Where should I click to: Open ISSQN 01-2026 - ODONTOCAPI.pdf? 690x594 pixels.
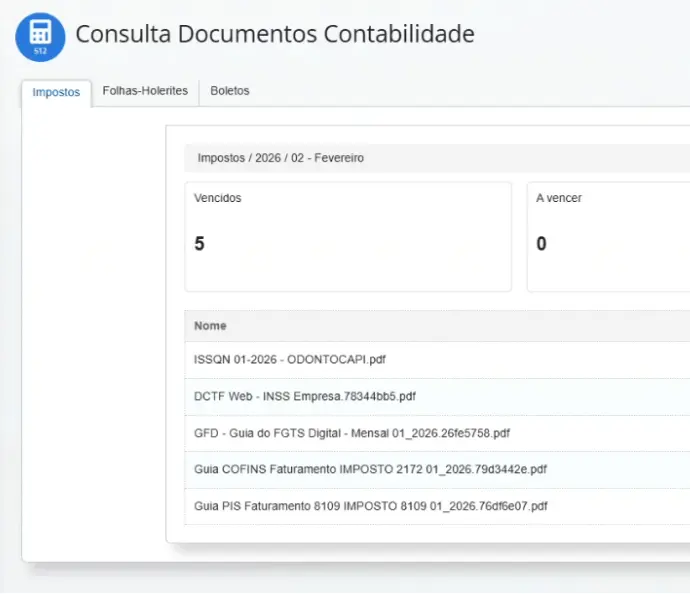point(290,359)
